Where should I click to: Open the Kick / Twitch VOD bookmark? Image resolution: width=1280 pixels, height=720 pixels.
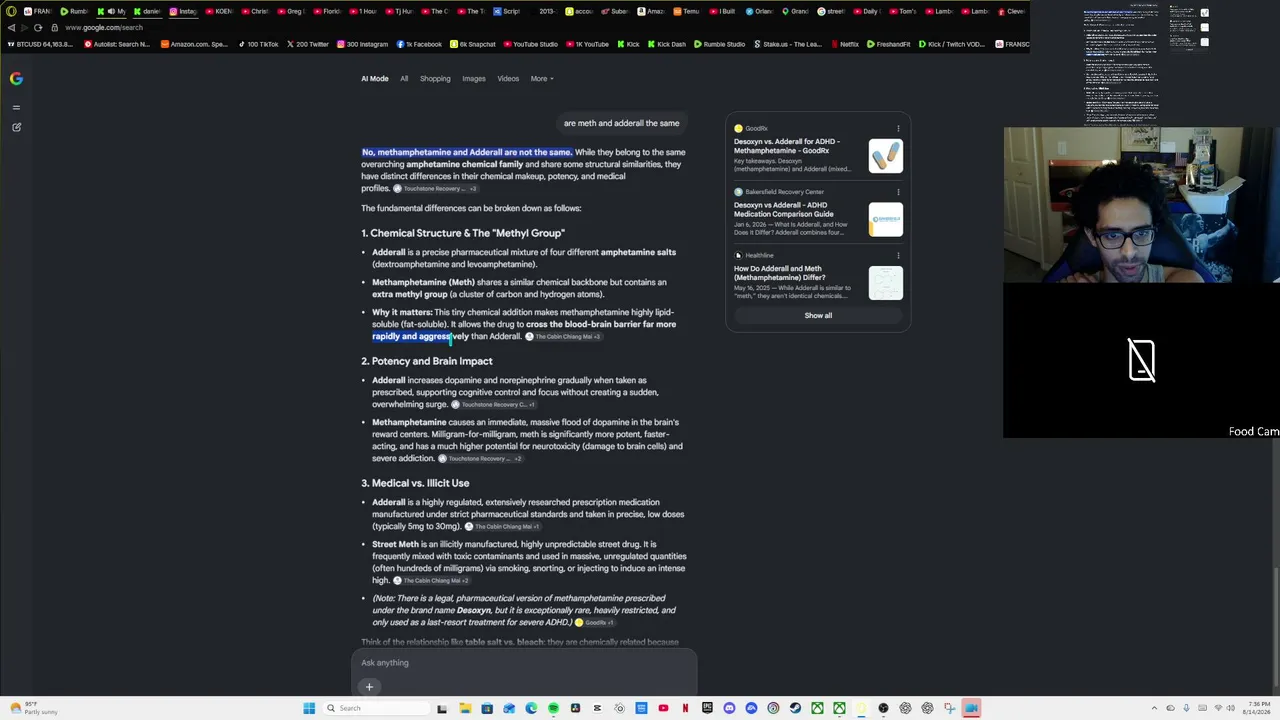coord(953,44)
